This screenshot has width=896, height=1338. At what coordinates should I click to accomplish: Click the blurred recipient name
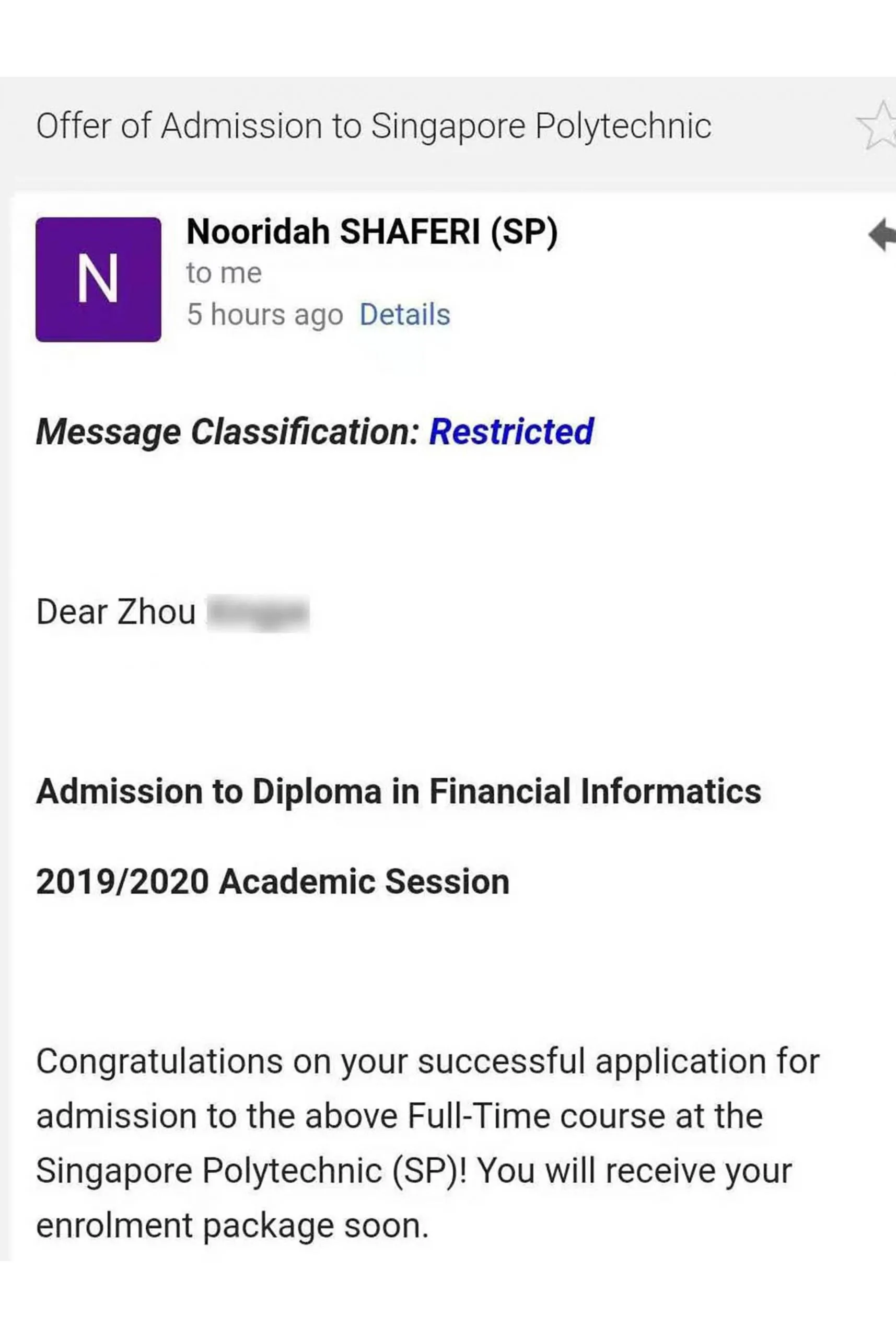258,613
